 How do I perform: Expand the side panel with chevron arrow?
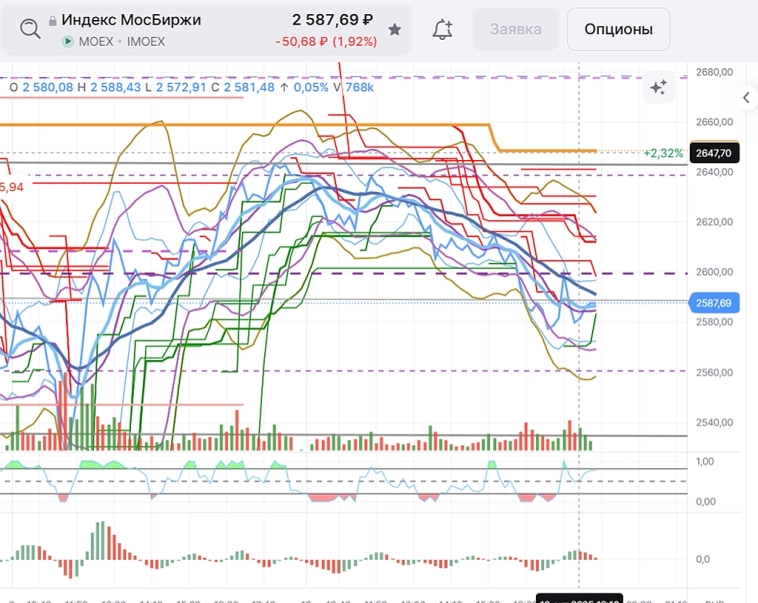[746, 97]
